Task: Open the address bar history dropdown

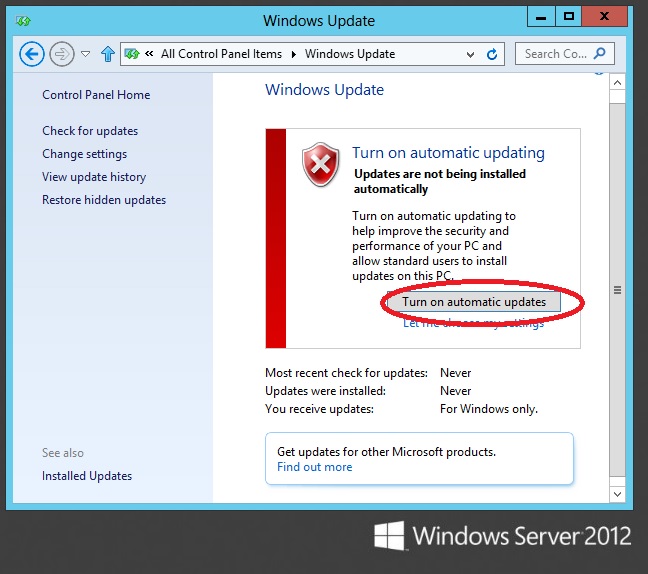Action: click(470, 54)
